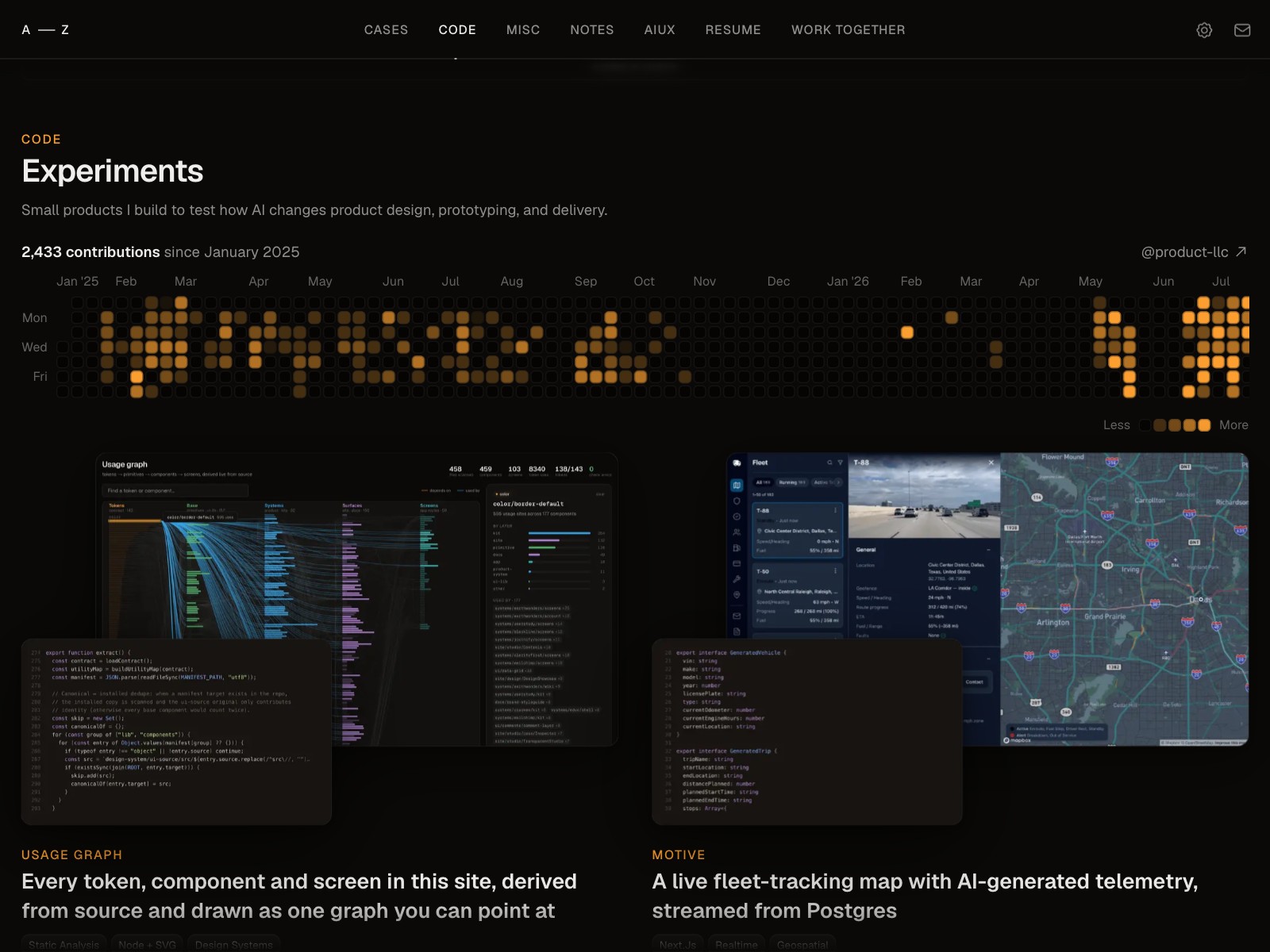Image resolution: width=1270 pixels, height=952 pixels.
Task: Open the RESUME nav link
Action: tap(733, 29)
